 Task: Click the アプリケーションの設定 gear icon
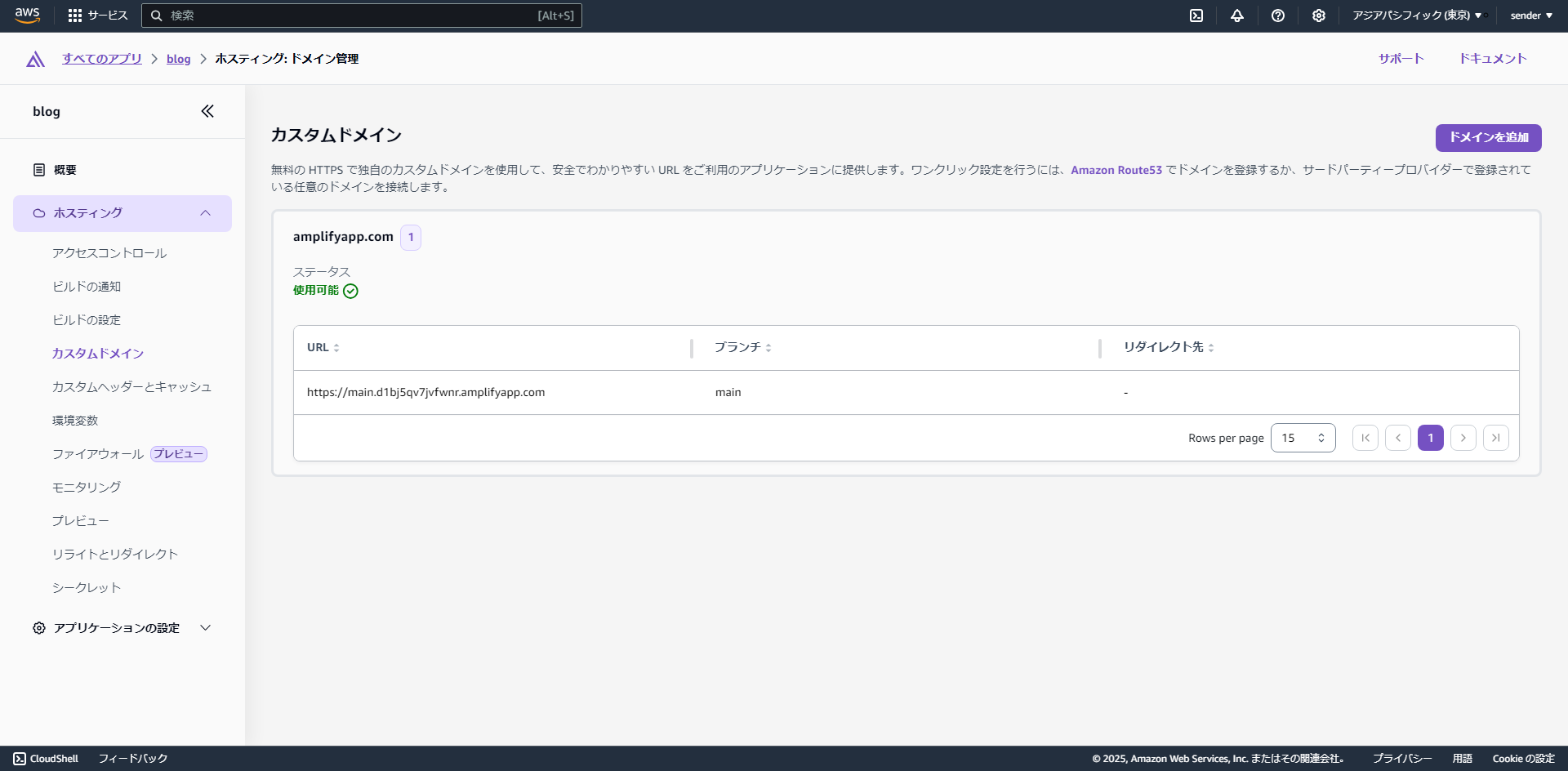(39, 628)
